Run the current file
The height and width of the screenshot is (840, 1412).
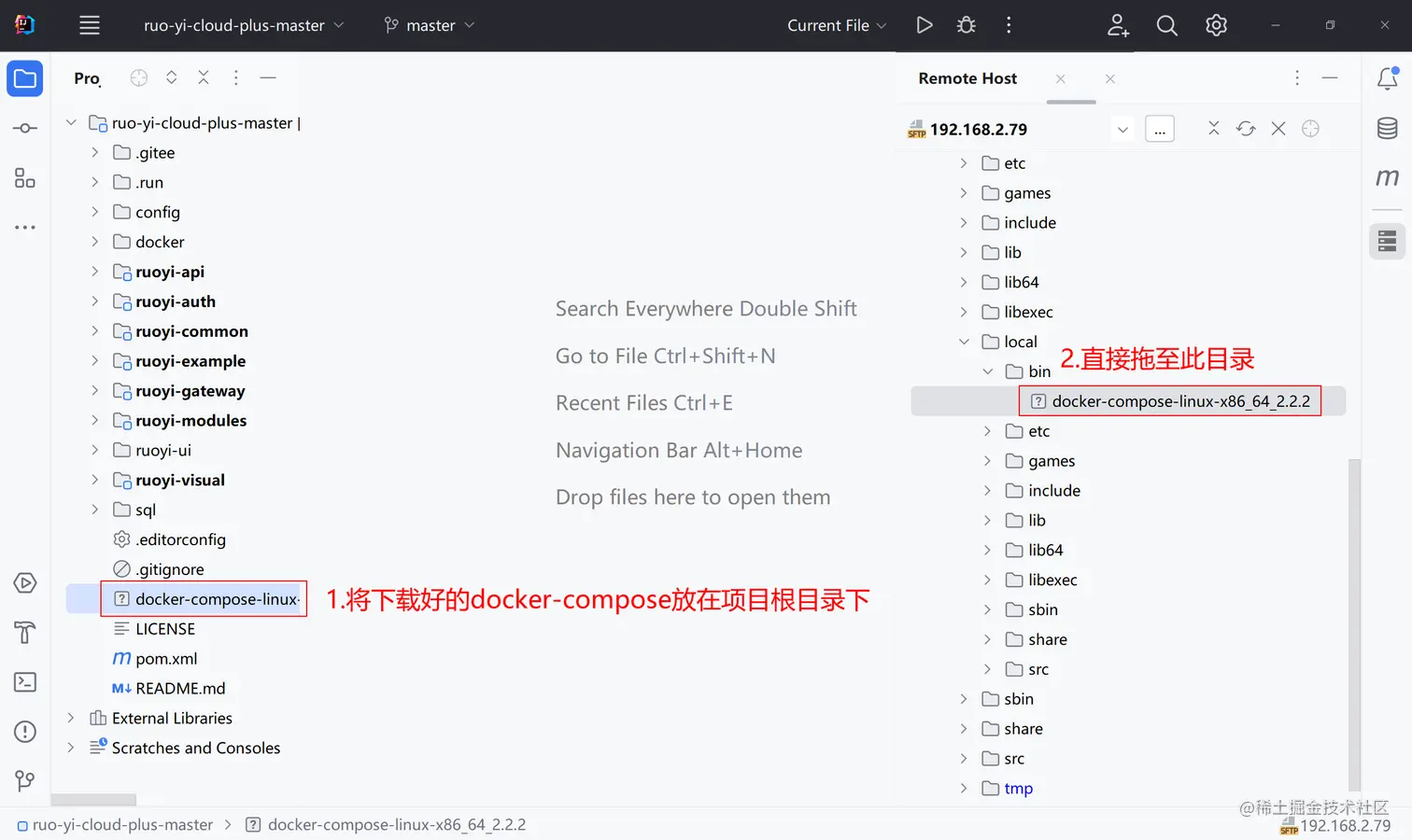[x=925, y=25]
